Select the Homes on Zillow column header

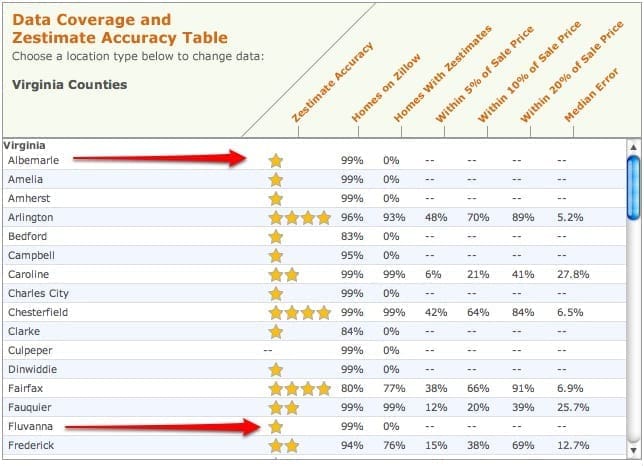pyautogui.click(x=386, y=87)
